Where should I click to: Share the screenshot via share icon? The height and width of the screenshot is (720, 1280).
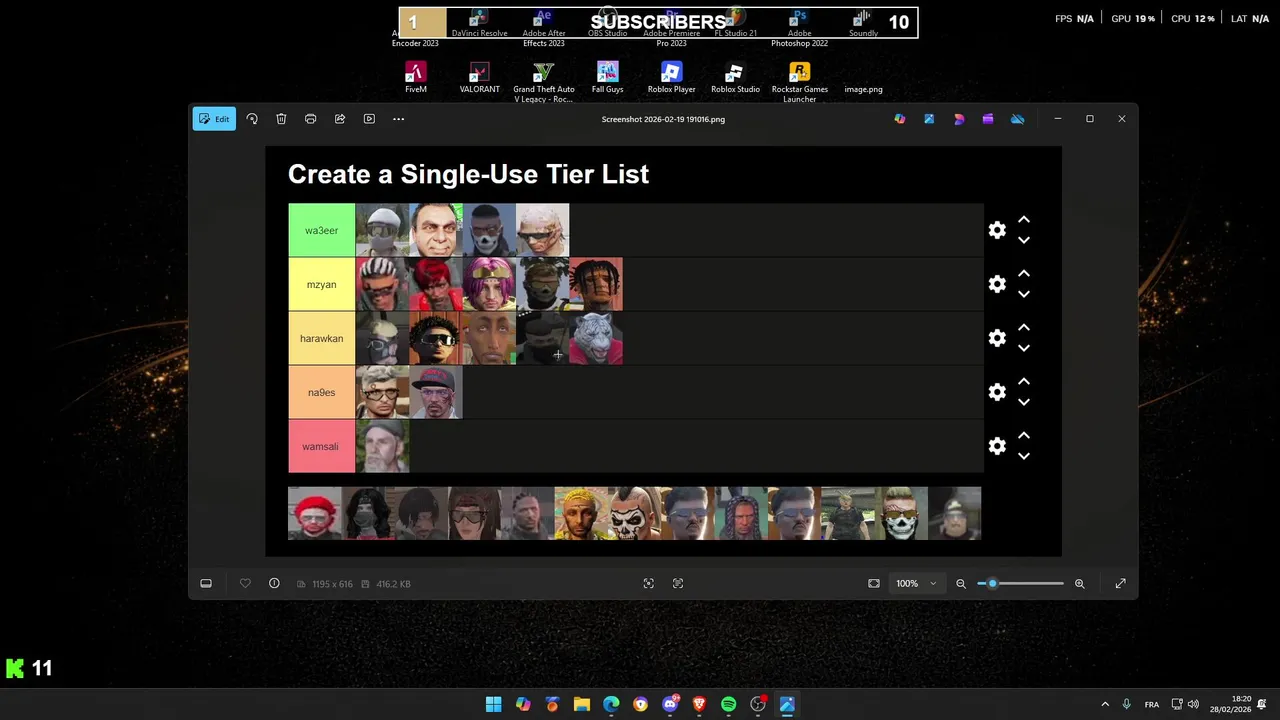pyautogui.click(x=340, y=119)
